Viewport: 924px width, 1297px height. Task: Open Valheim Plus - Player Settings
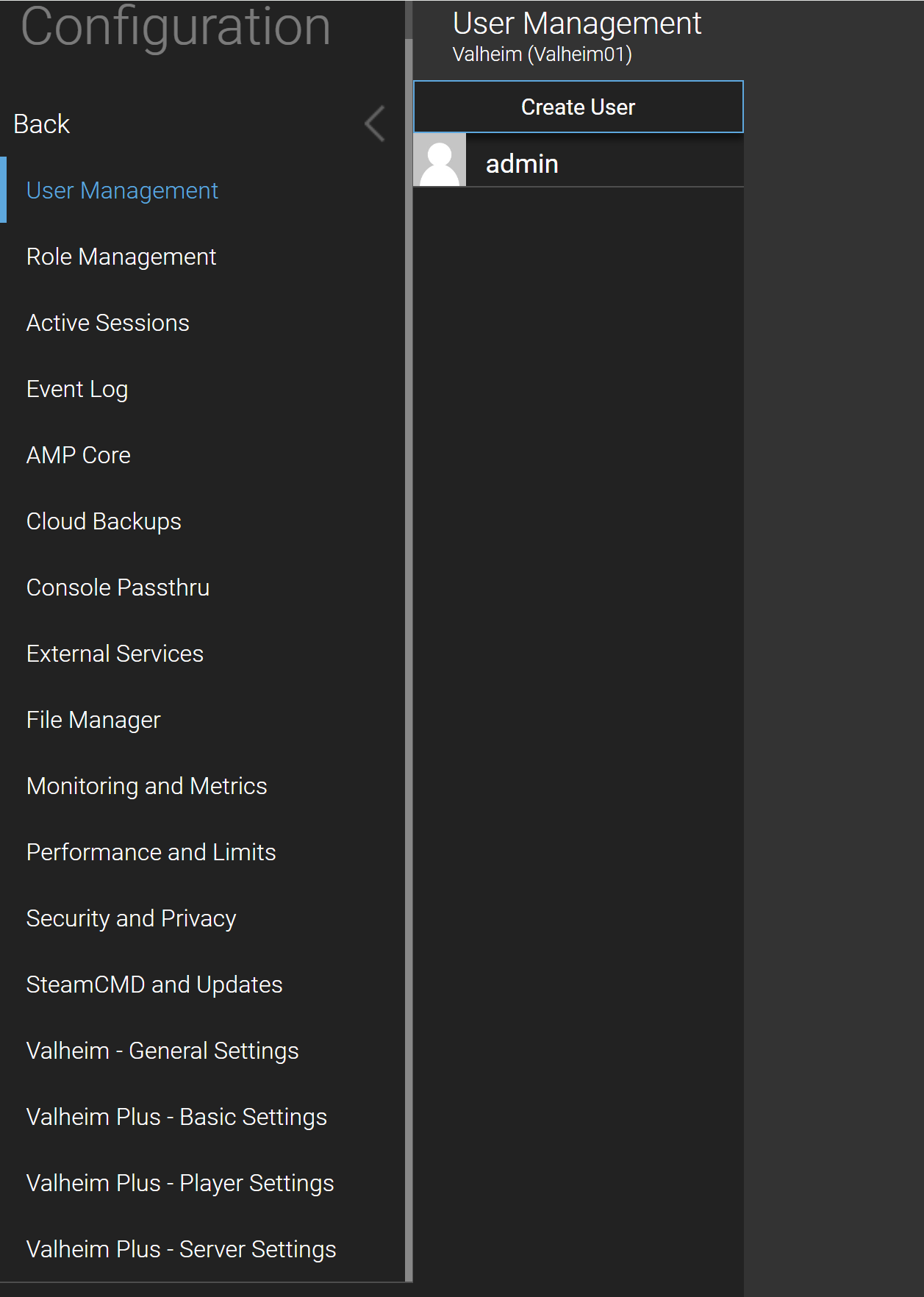180,1183
